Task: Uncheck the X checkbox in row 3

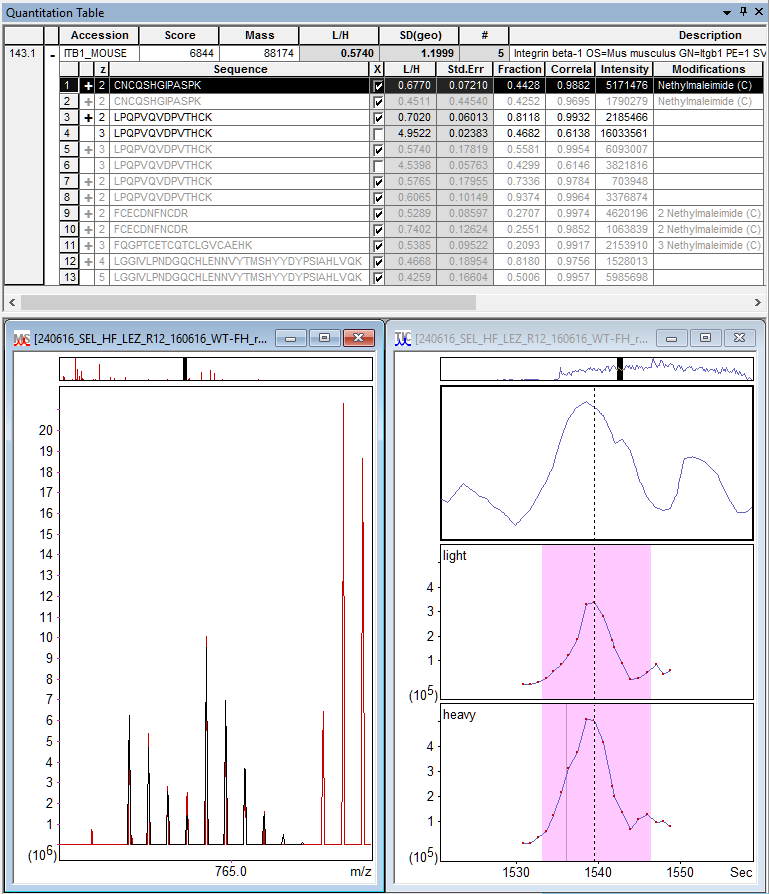Action: coord(377,118)
